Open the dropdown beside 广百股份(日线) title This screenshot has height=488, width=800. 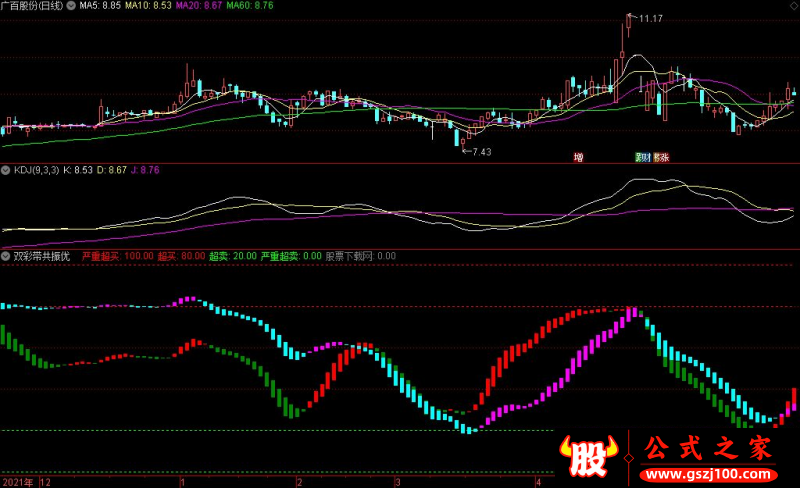71,6
